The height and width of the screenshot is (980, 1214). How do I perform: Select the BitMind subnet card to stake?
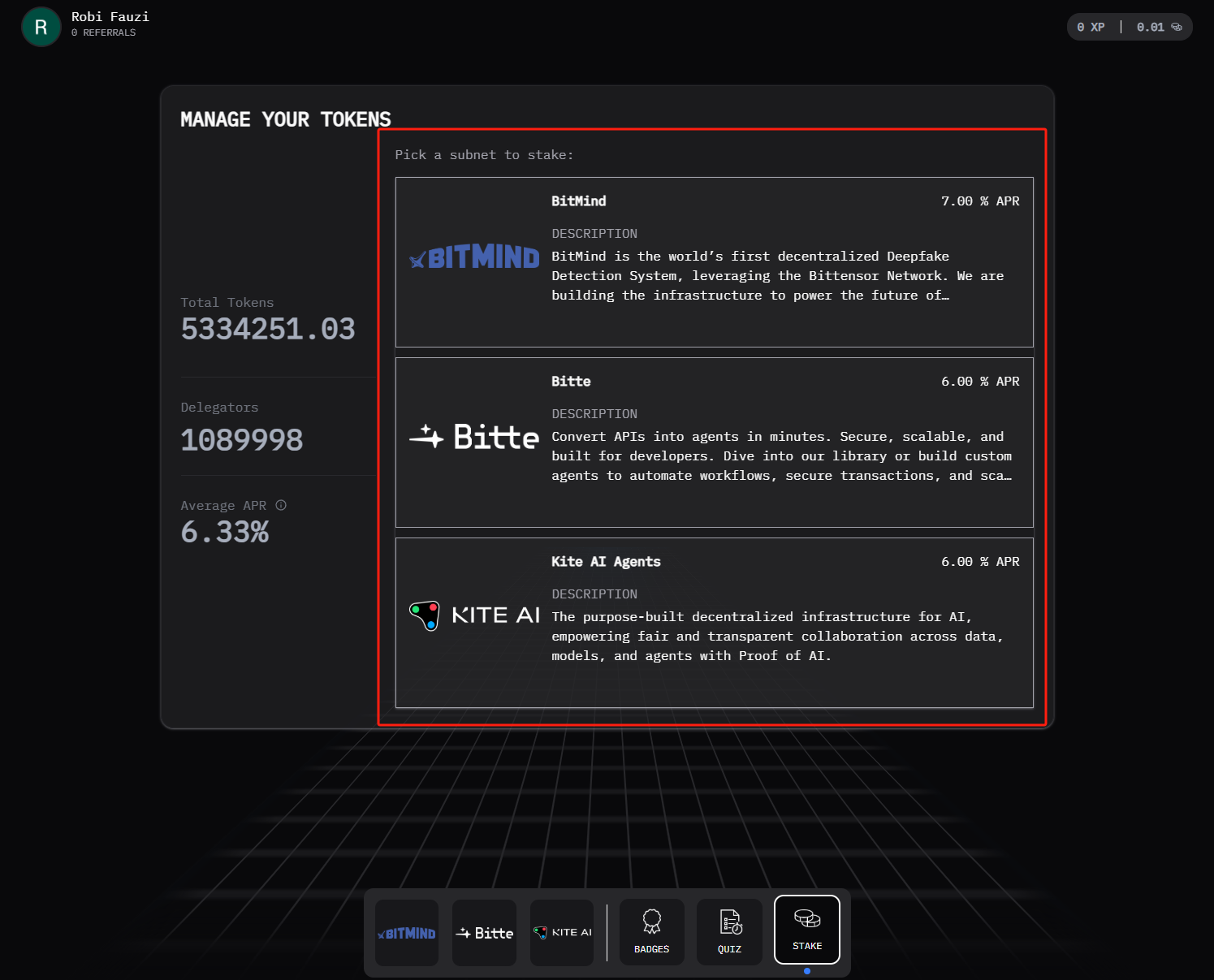pyautogui.click(x=715, y=261)
